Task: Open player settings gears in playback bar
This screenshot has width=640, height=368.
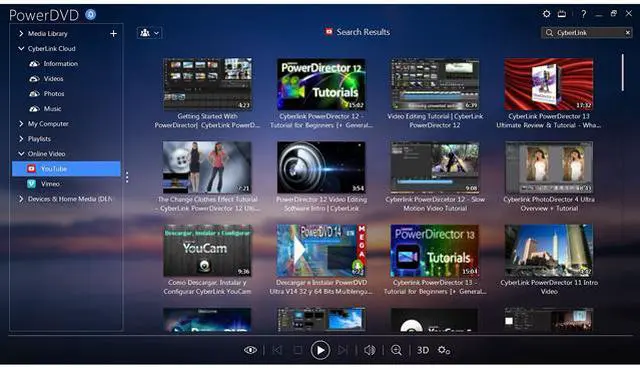Action: [x=444, y=350]
